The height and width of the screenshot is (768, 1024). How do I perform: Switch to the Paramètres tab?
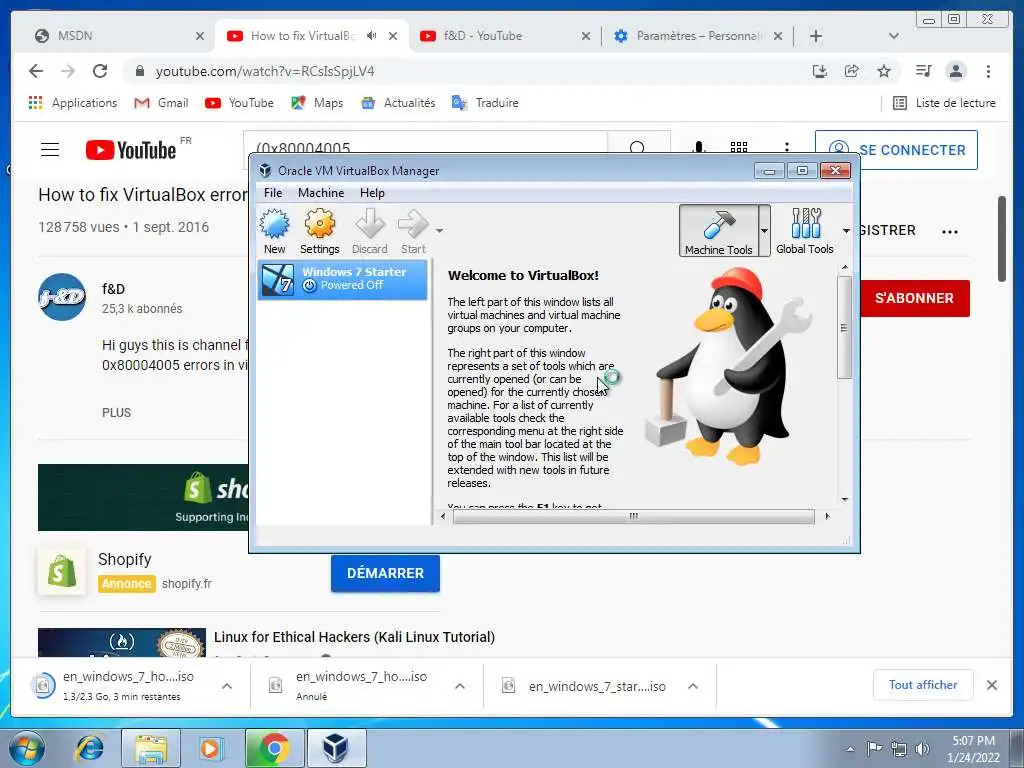pyautogui.click(x=697, y=36)
